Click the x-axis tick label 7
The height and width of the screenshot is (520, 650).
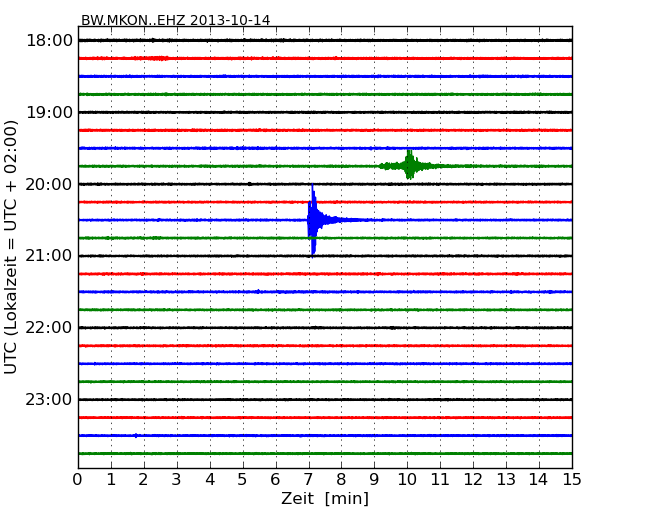click(308, 480)
